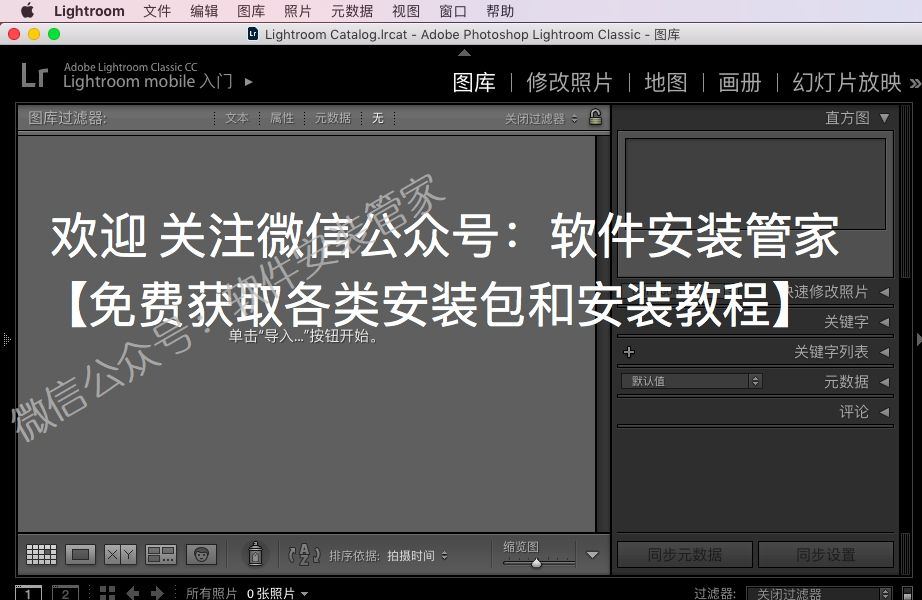Select the spray can painter tool
Image resolution: width=922 pixels, height=600 pixels.
(x=255, y=554)
